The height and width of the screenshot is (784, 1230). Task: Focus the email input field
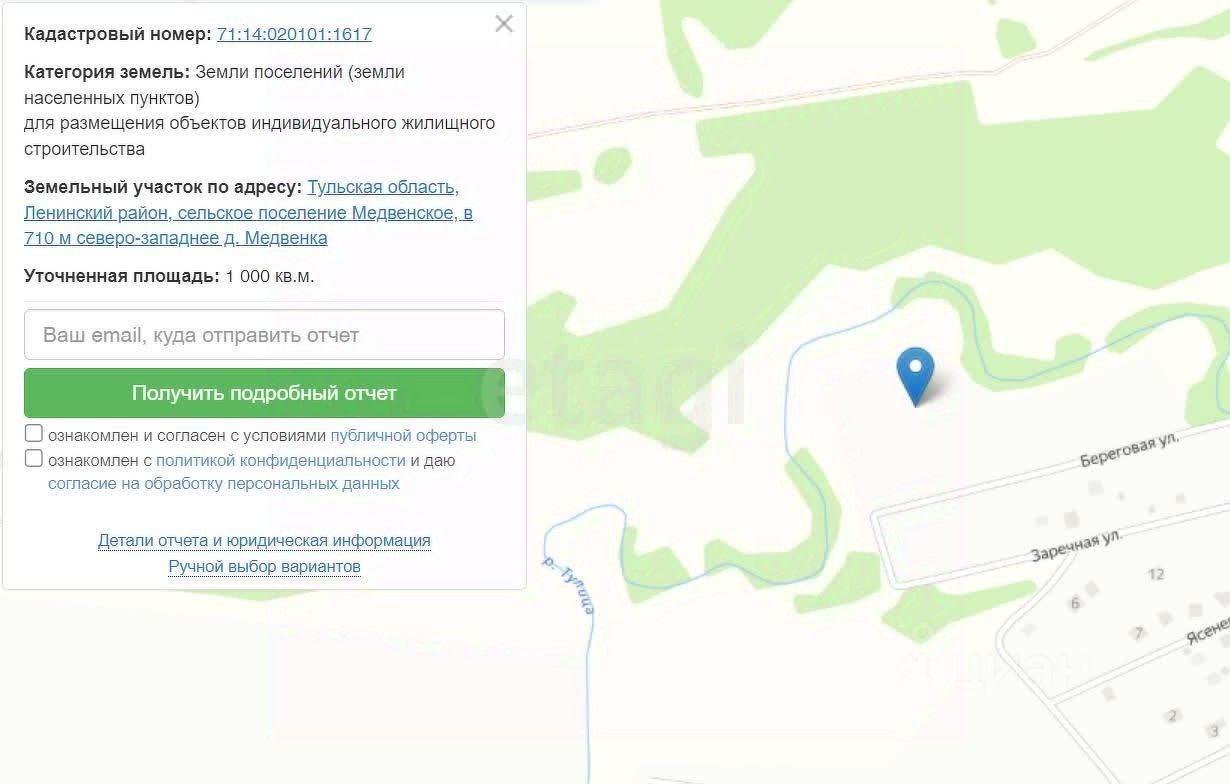264,335
